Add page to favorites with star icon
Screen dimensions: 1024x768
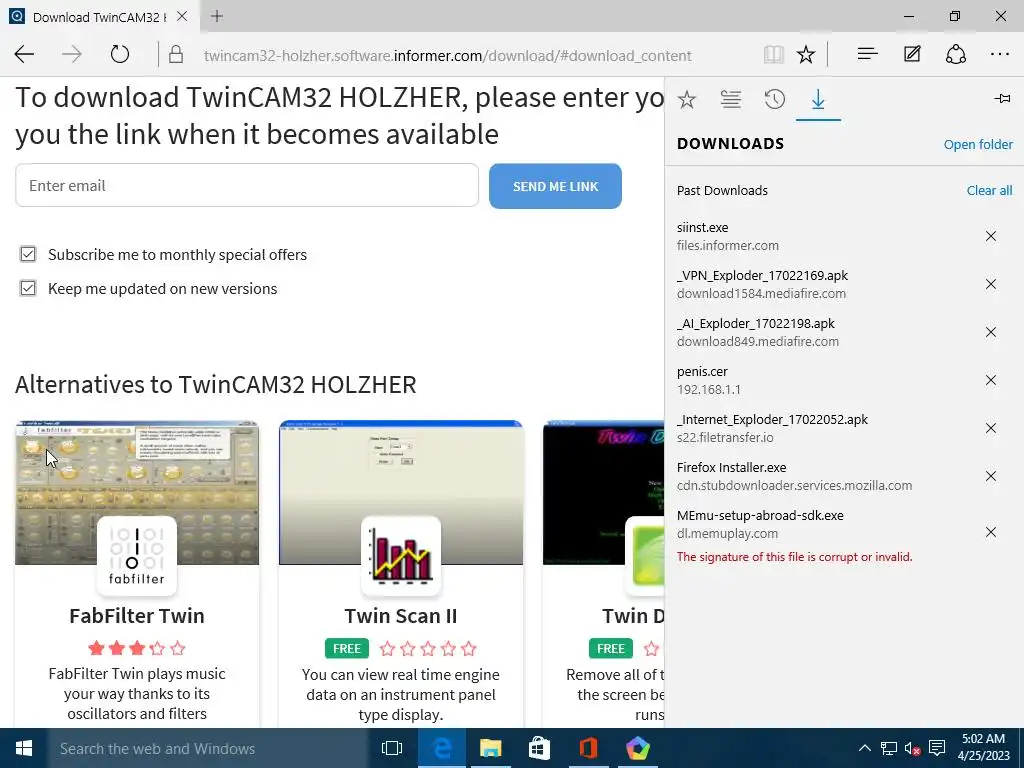[806, 54]
